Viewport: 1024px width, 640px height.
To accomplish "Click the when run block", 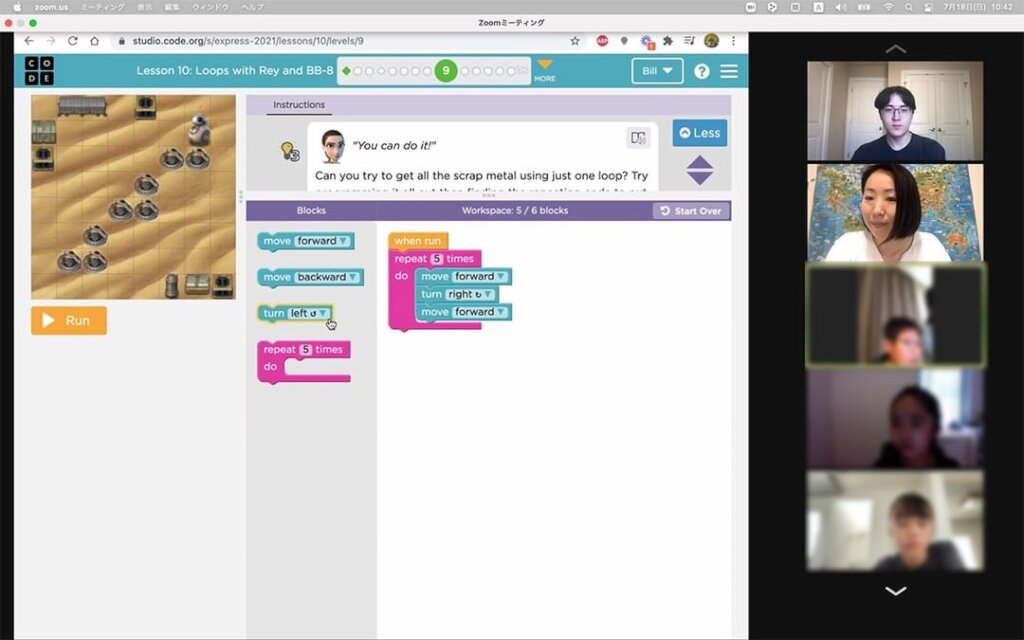I will (x=418, y=241).
